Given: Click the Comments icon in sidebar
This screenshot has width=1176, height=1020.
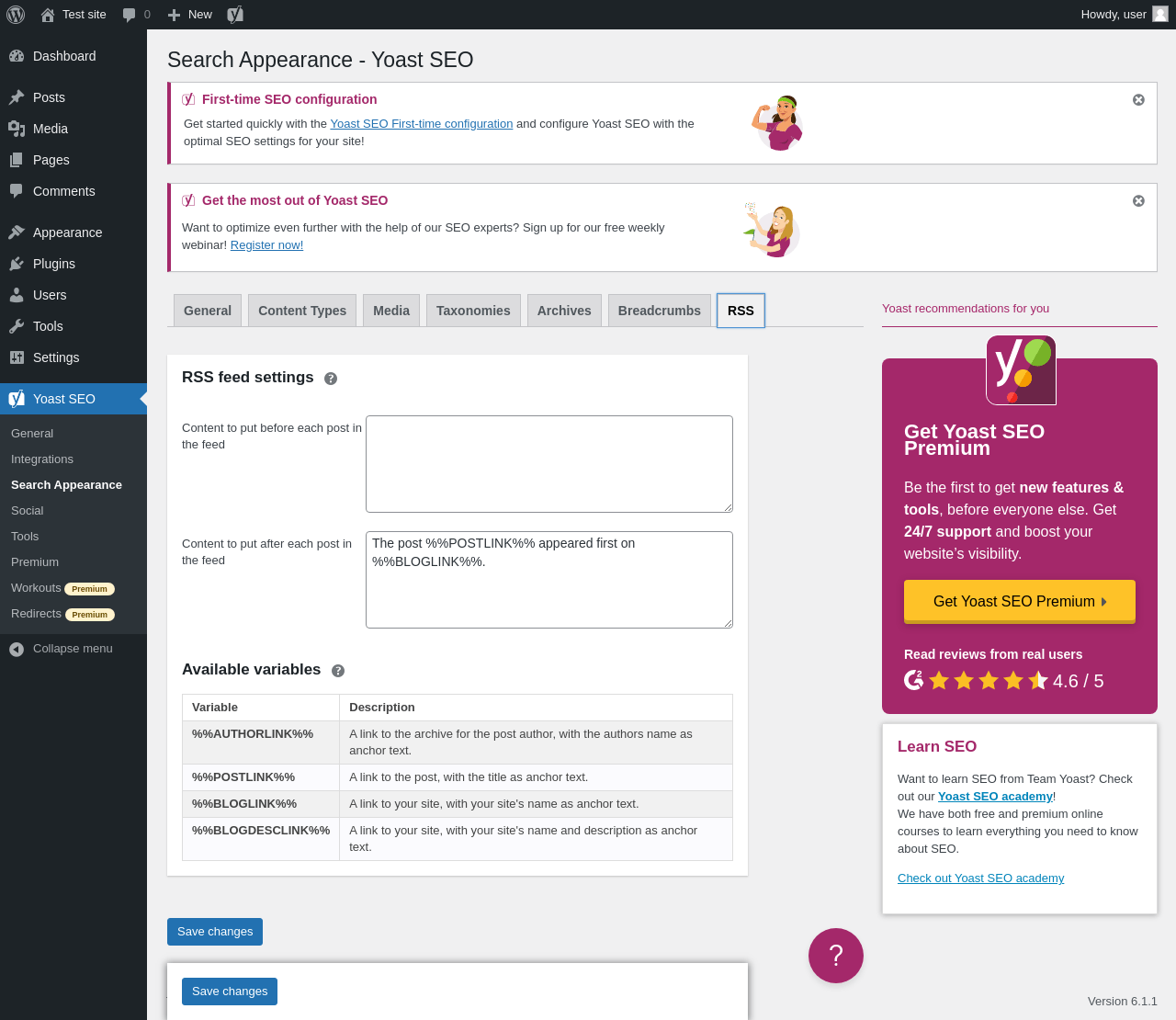Looking at the screenshot, I should [x=17, y=191].
